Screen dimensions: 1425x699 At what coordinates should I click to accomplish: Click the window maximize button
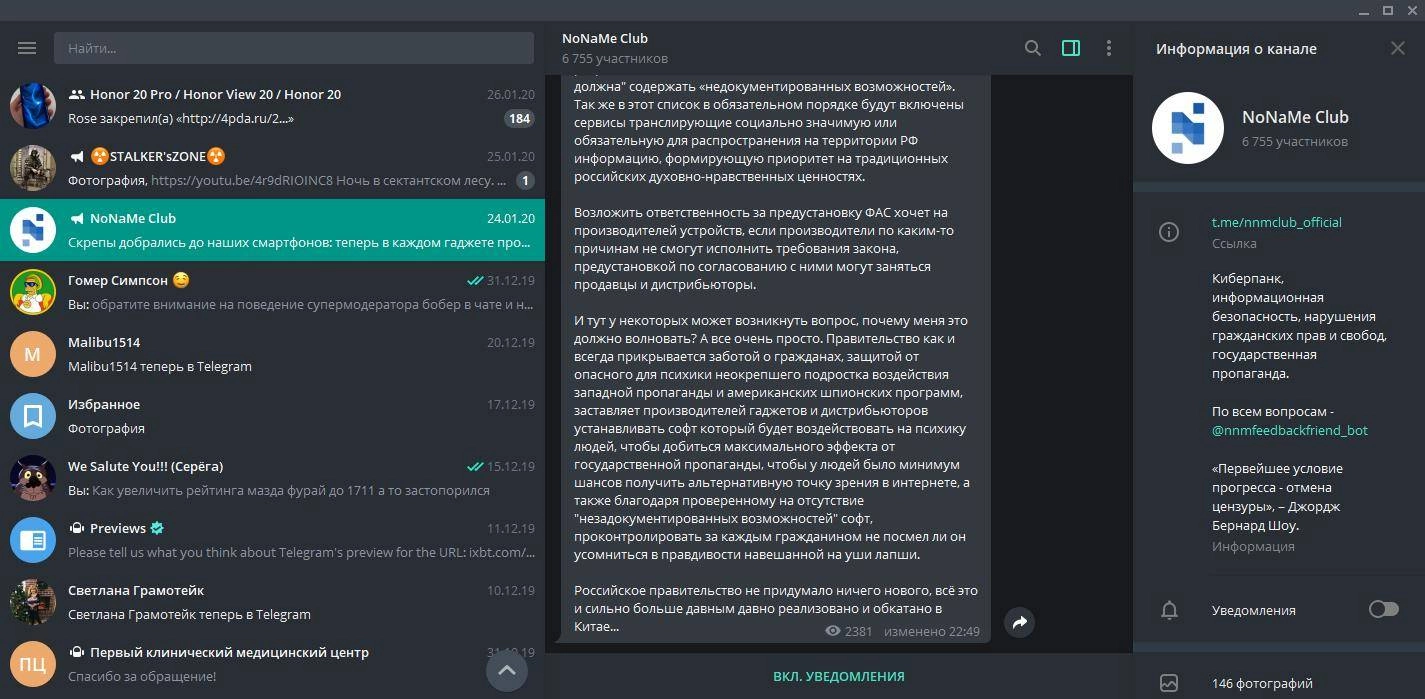(x=1388, y=10)
